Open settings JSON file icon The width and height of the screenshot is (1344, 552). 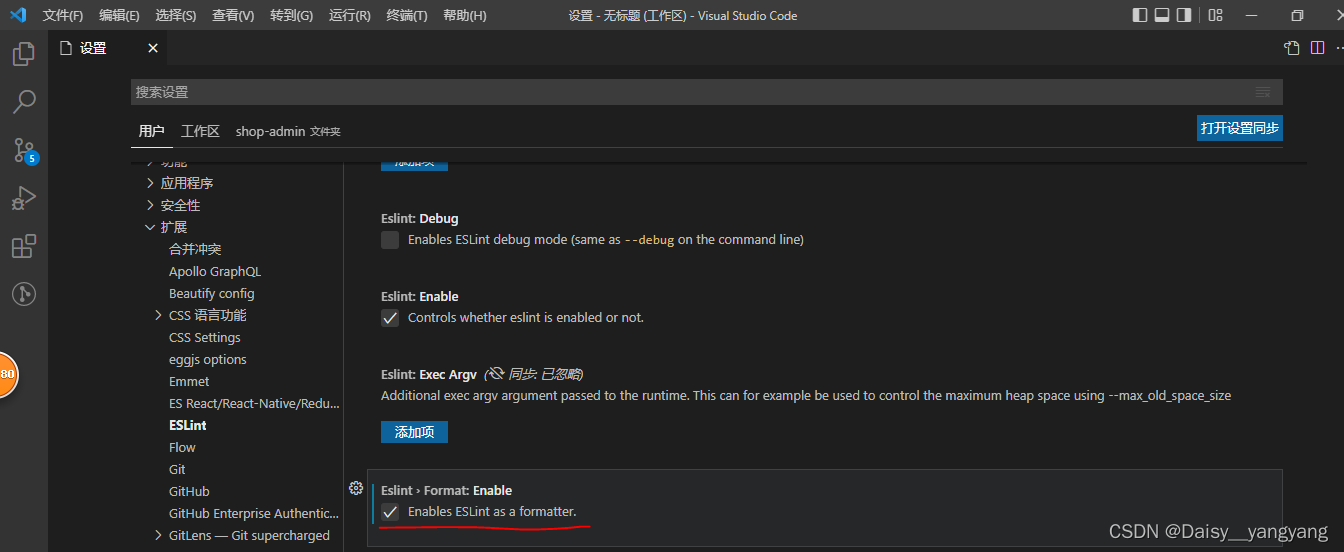tap(1292, 48)
